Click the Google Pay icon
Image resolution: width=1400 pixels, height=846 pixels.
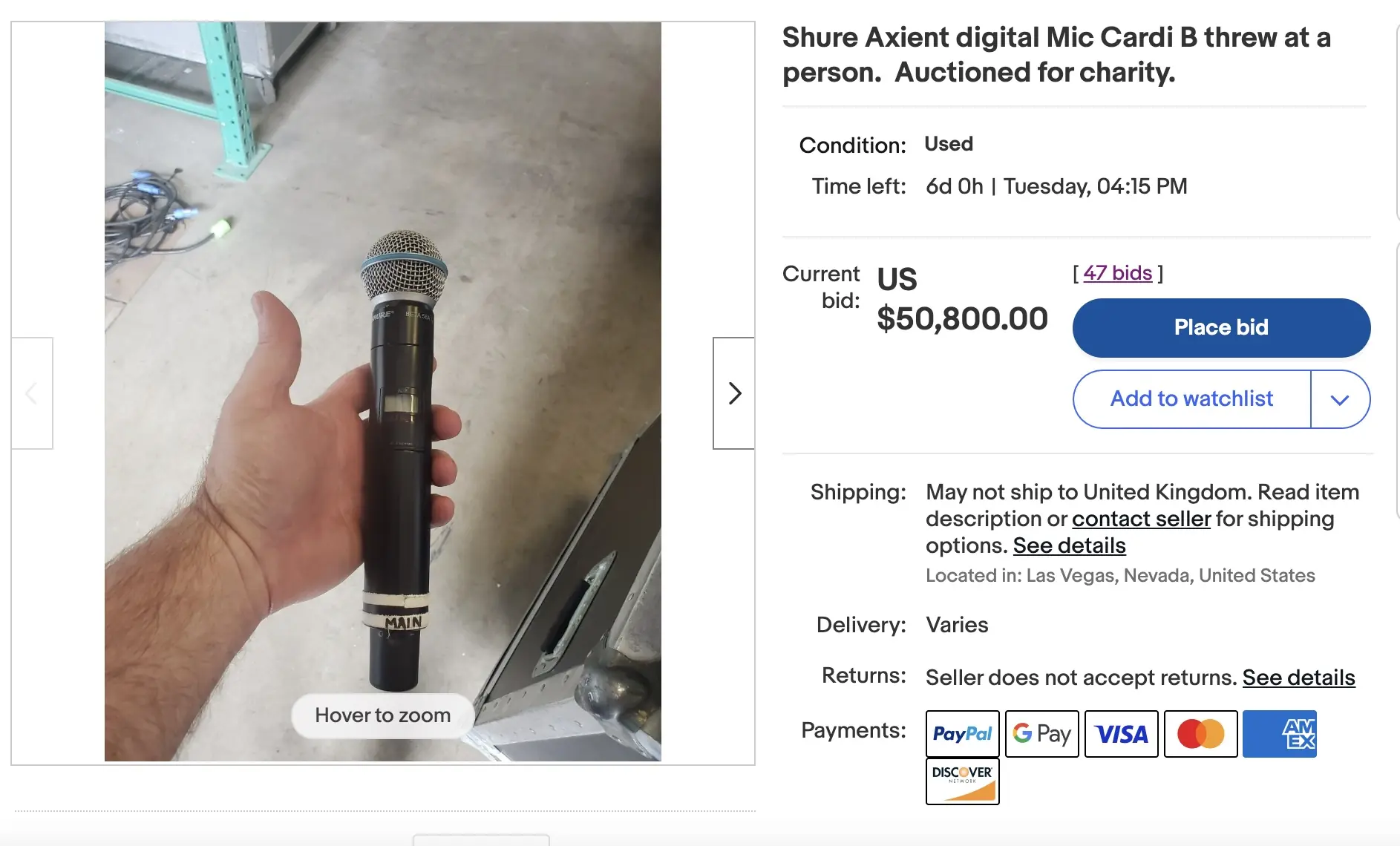point(1041,734)
